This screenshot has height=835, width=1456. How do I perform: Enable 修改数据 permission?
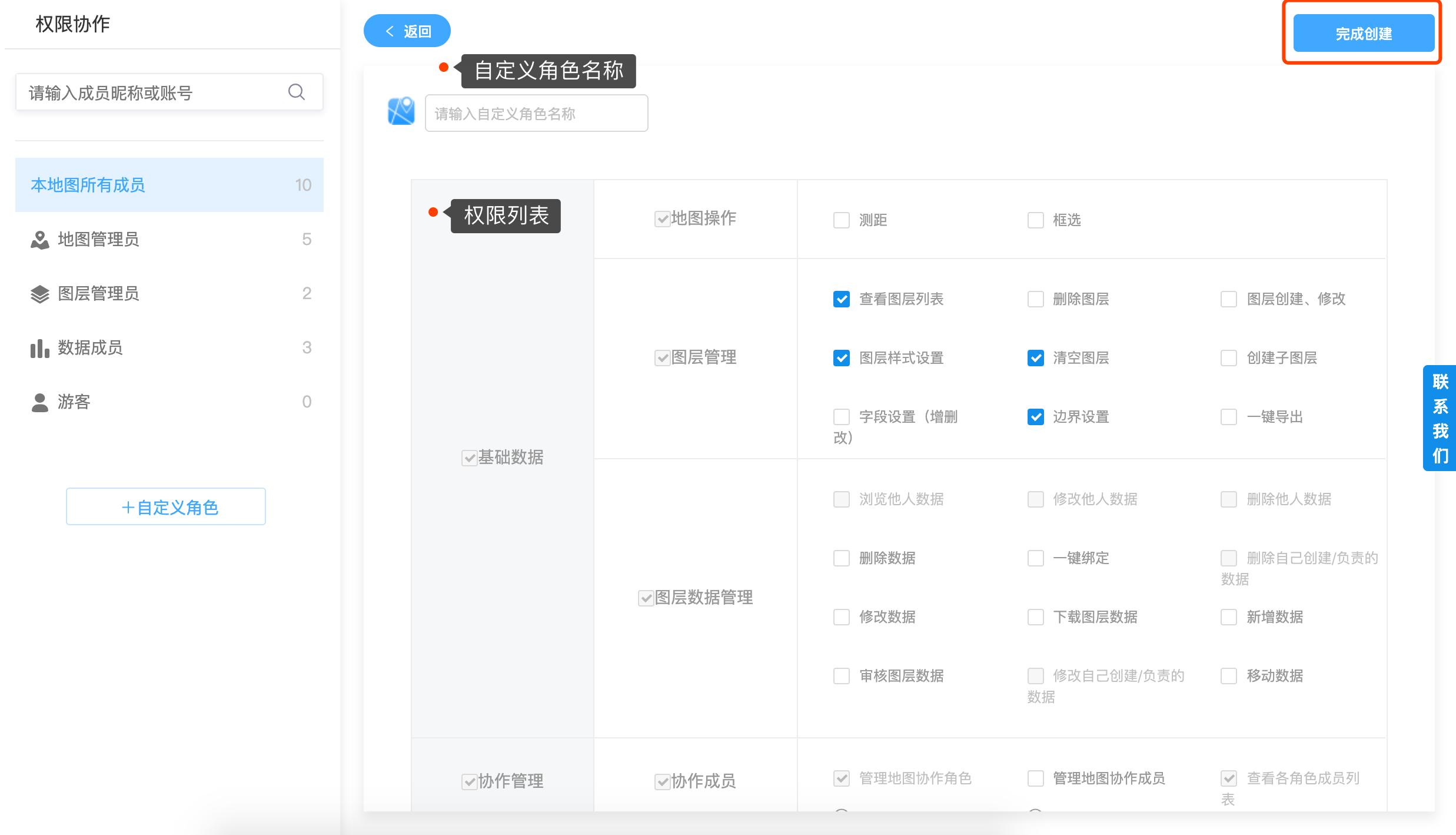tap(842, 617)
